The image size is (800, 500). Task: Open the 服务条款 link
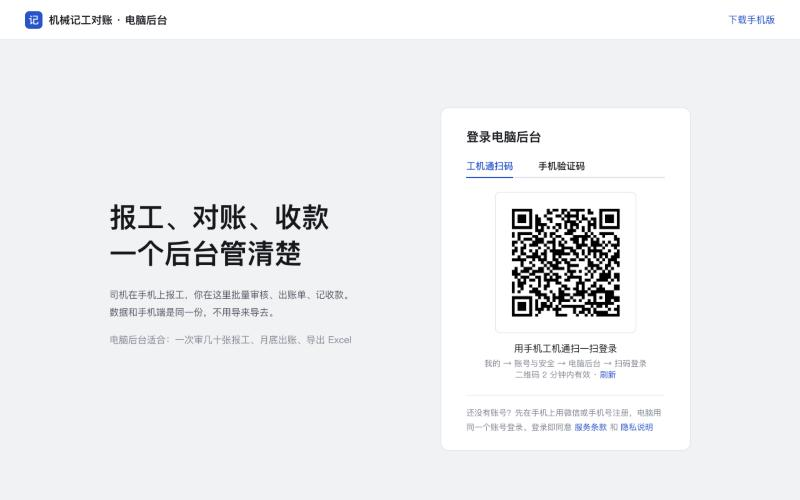(x=590, y=427)
